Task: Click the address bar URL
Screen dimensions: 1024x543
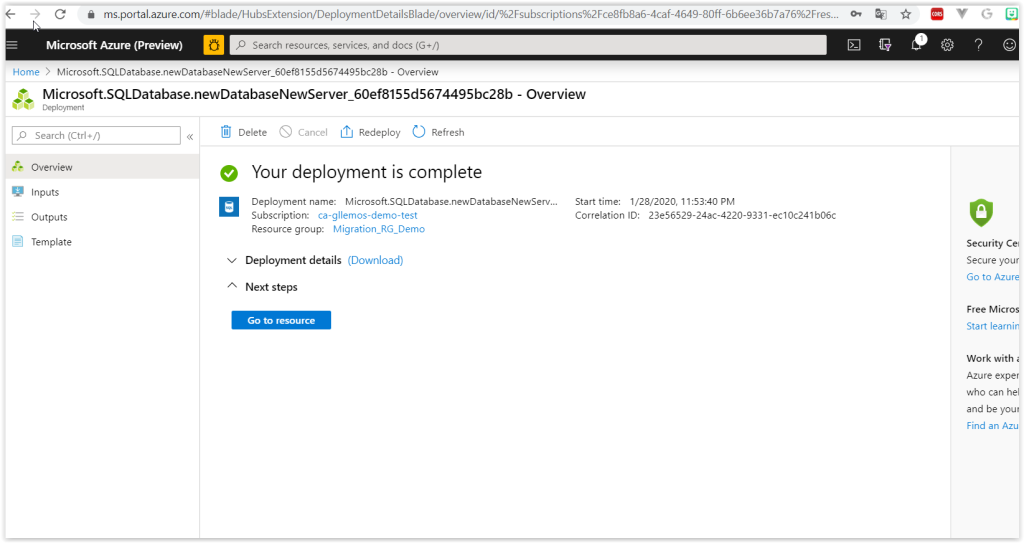Action: click(470, 14)
